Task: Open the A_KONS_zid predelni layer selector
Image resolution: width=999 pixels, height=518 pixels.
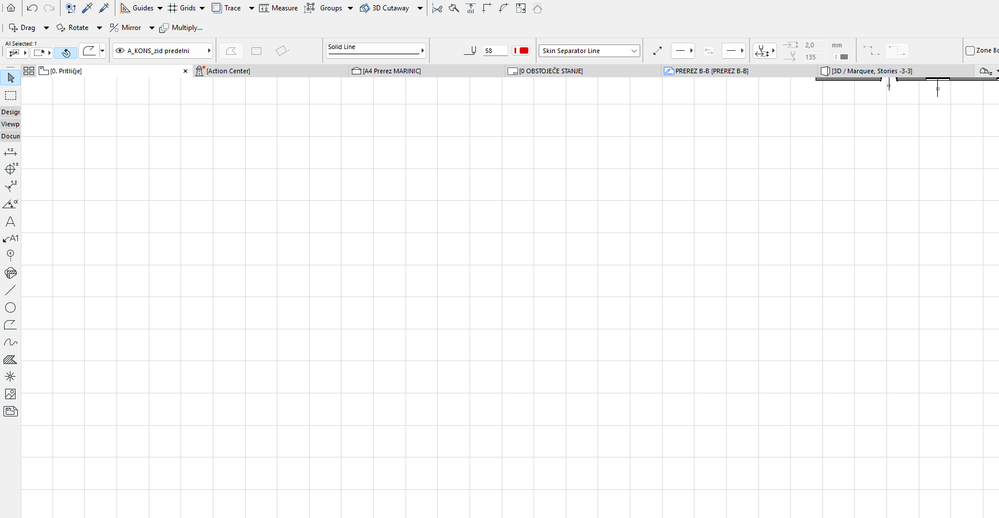Action: [x=162, y=51]
